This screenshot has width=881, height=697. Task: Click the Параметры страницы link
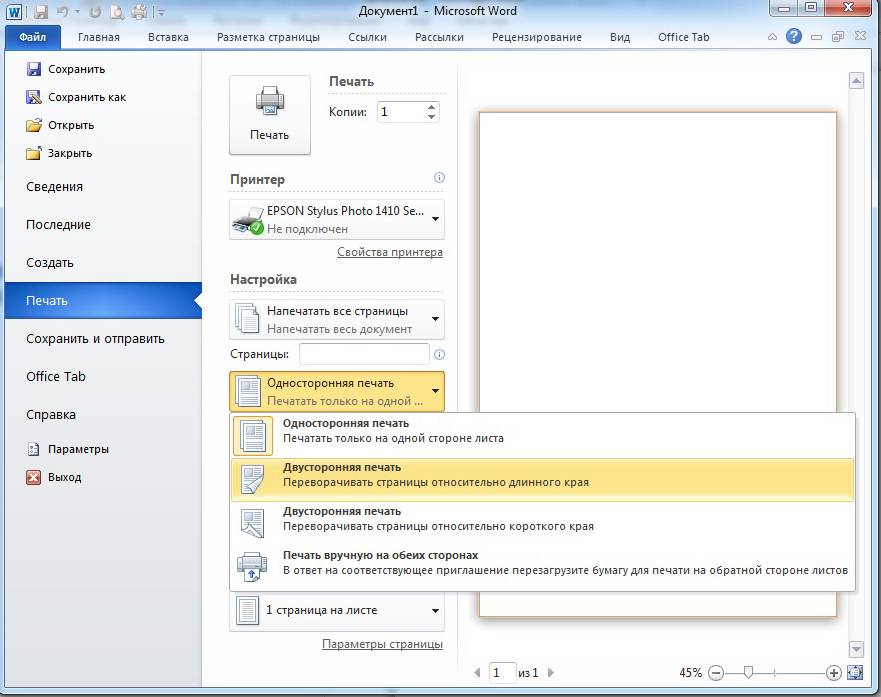click(382, 644)
